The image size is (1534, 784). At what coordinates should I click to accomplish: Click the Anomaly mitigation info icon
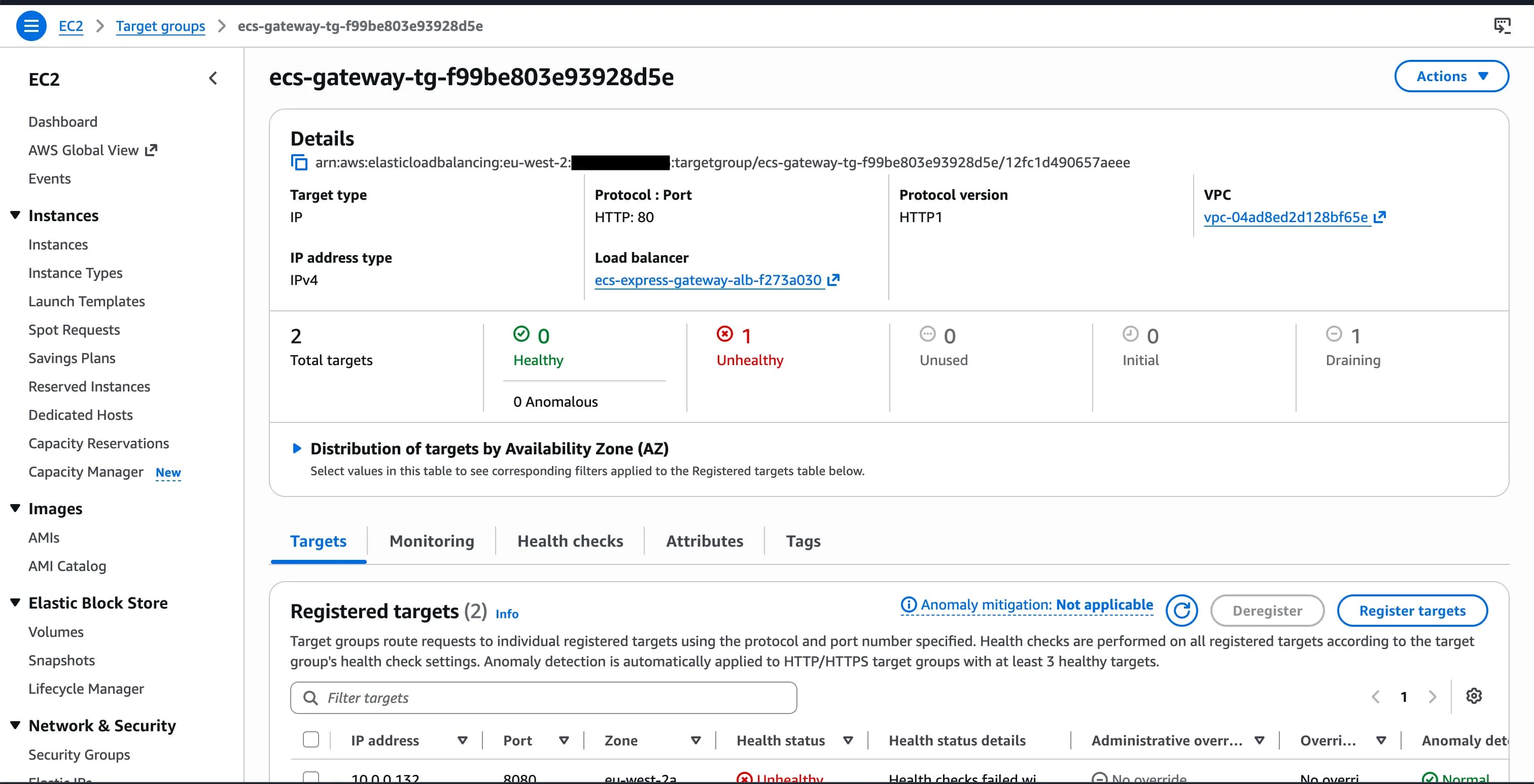[x=908, y=605]
